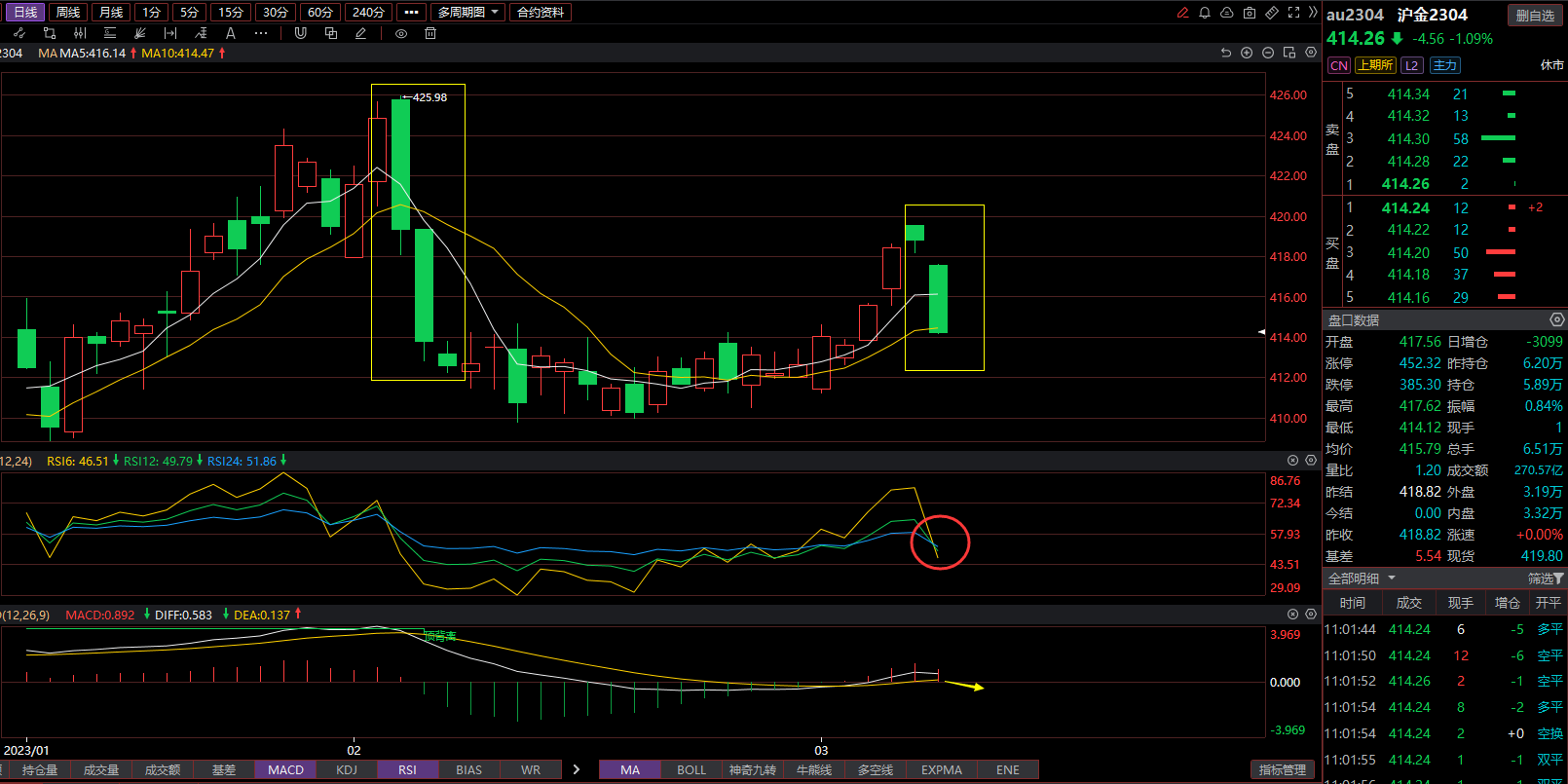
Task: Select the WR sub-indicator tab
Action: pos(531,769)
